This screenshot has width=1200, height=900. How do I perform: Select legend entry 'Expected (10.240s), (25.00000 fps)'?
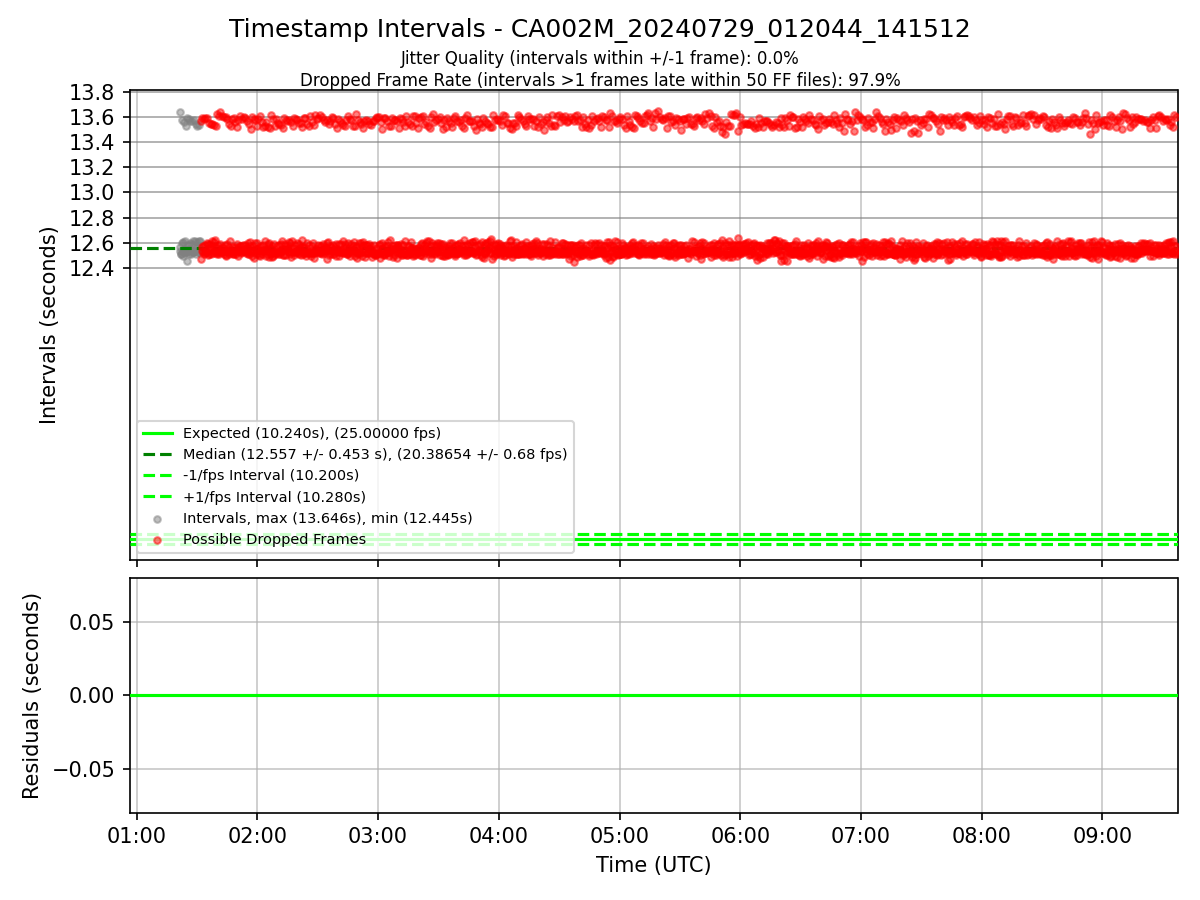311,433
